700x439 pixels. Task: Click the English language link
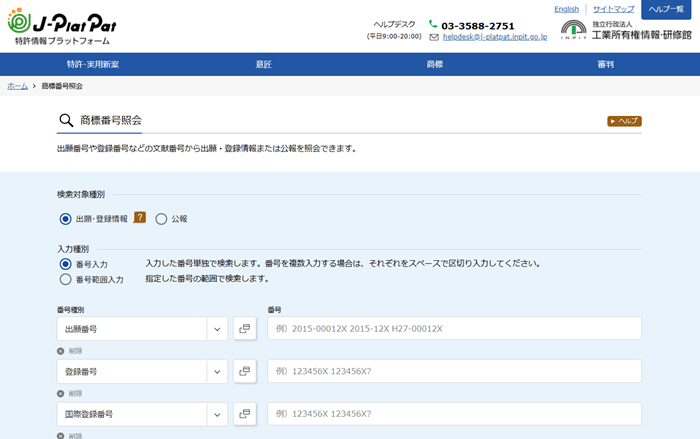coord(567,9)
